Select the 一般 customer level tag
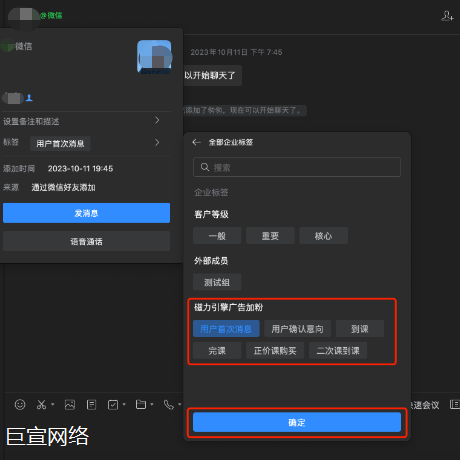 pos(217,236)
